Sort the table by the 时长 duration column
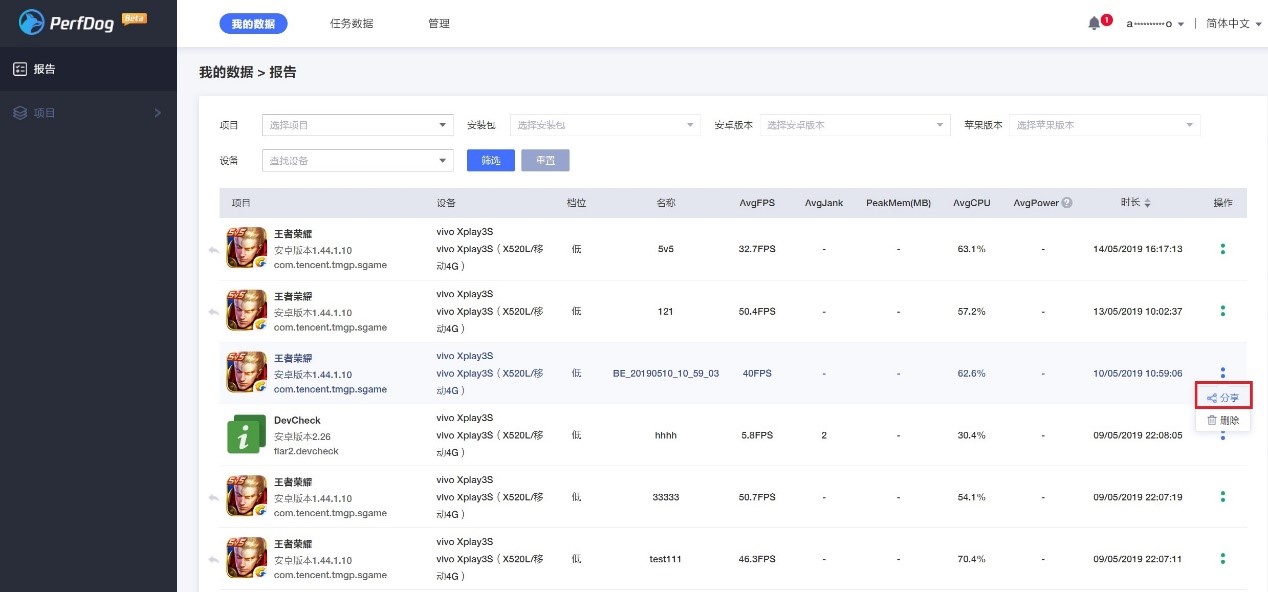1268x592 pixels. [1134, 202]
